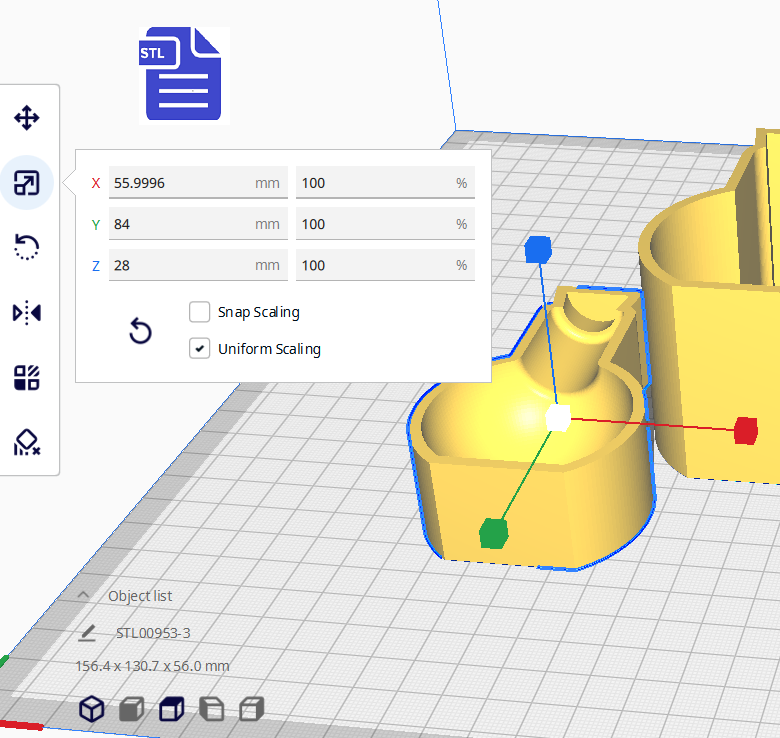Viewport: 780px width, 738px height.
Task: Switch to left side view icon
Action: pos(211,710)
